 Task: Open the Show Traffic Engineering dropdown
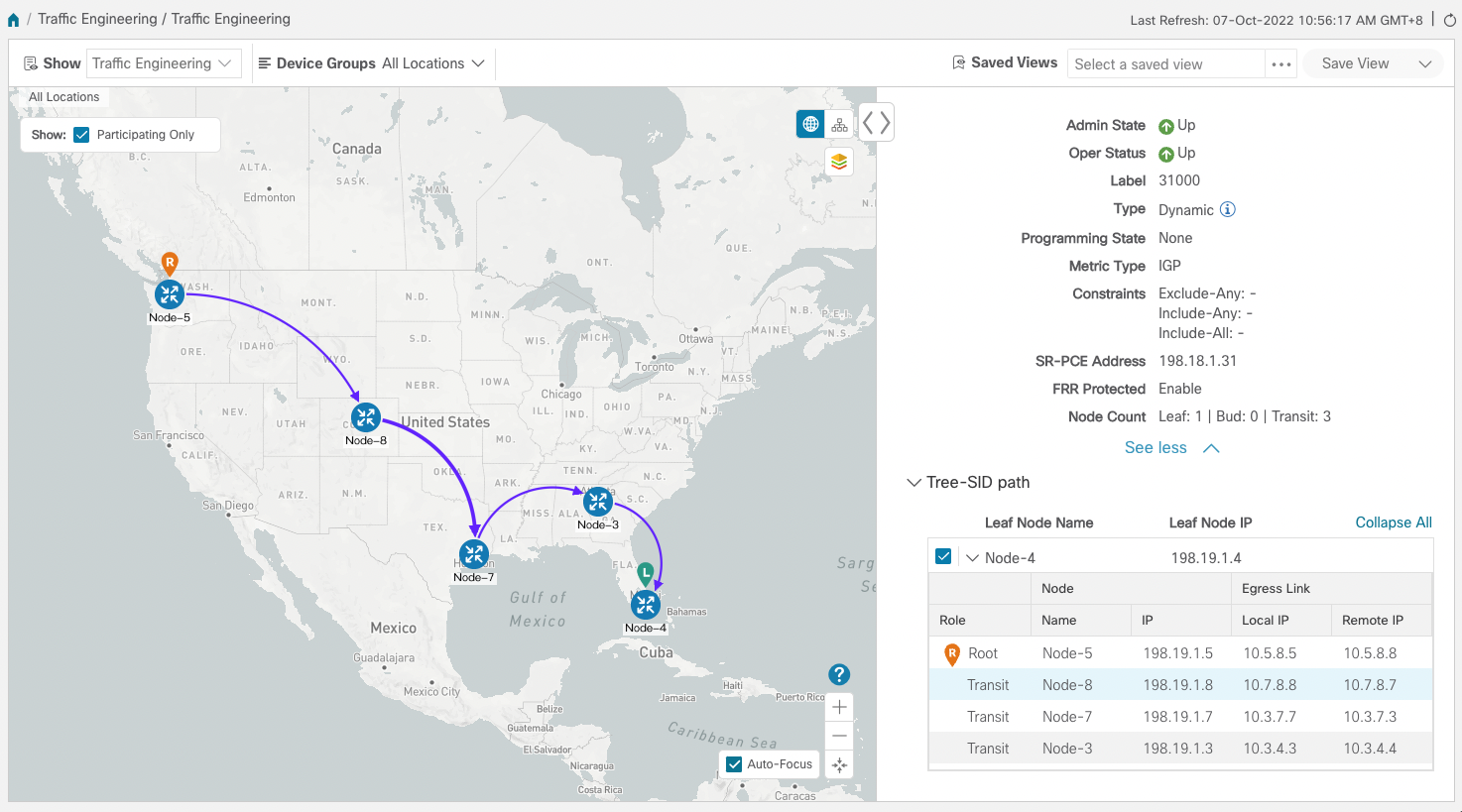162,63
